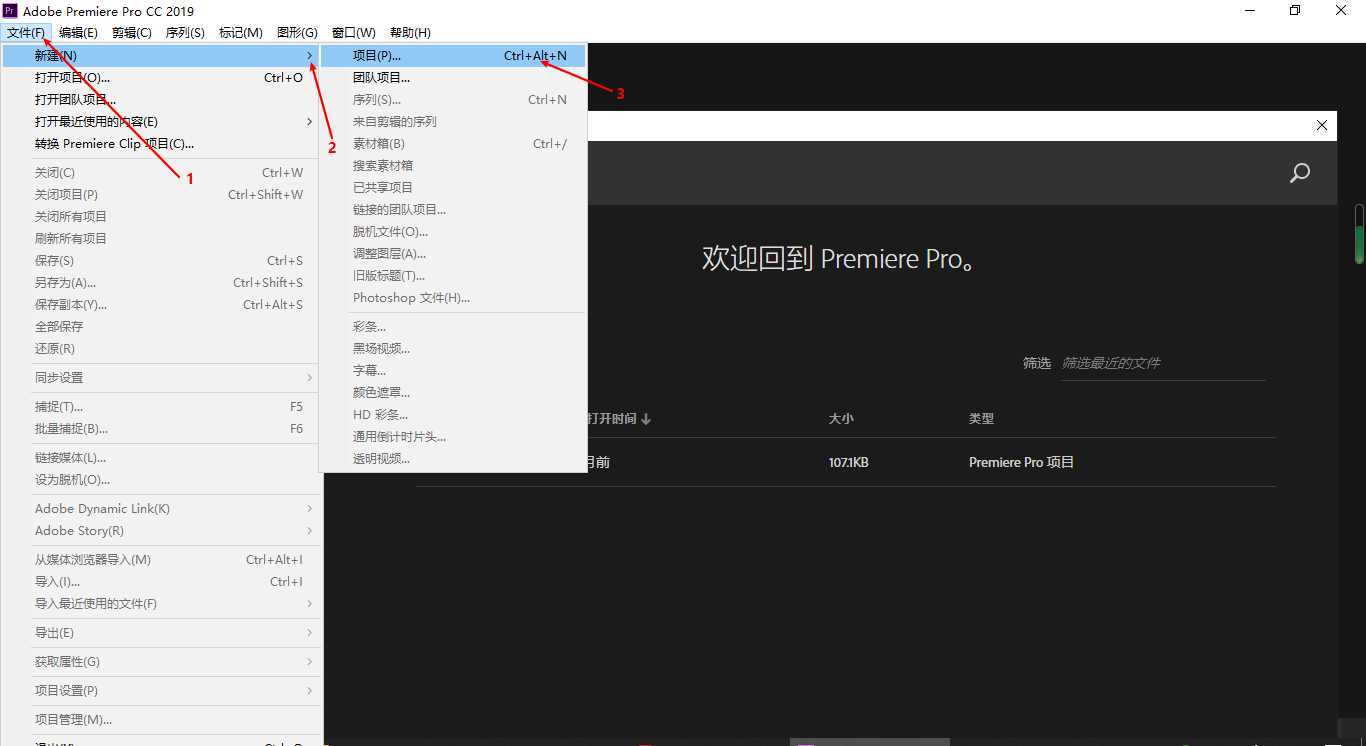Choose 链接媒体(L)... in File menu
This screenshot has width=1366, height=746.
pos(161,457)
